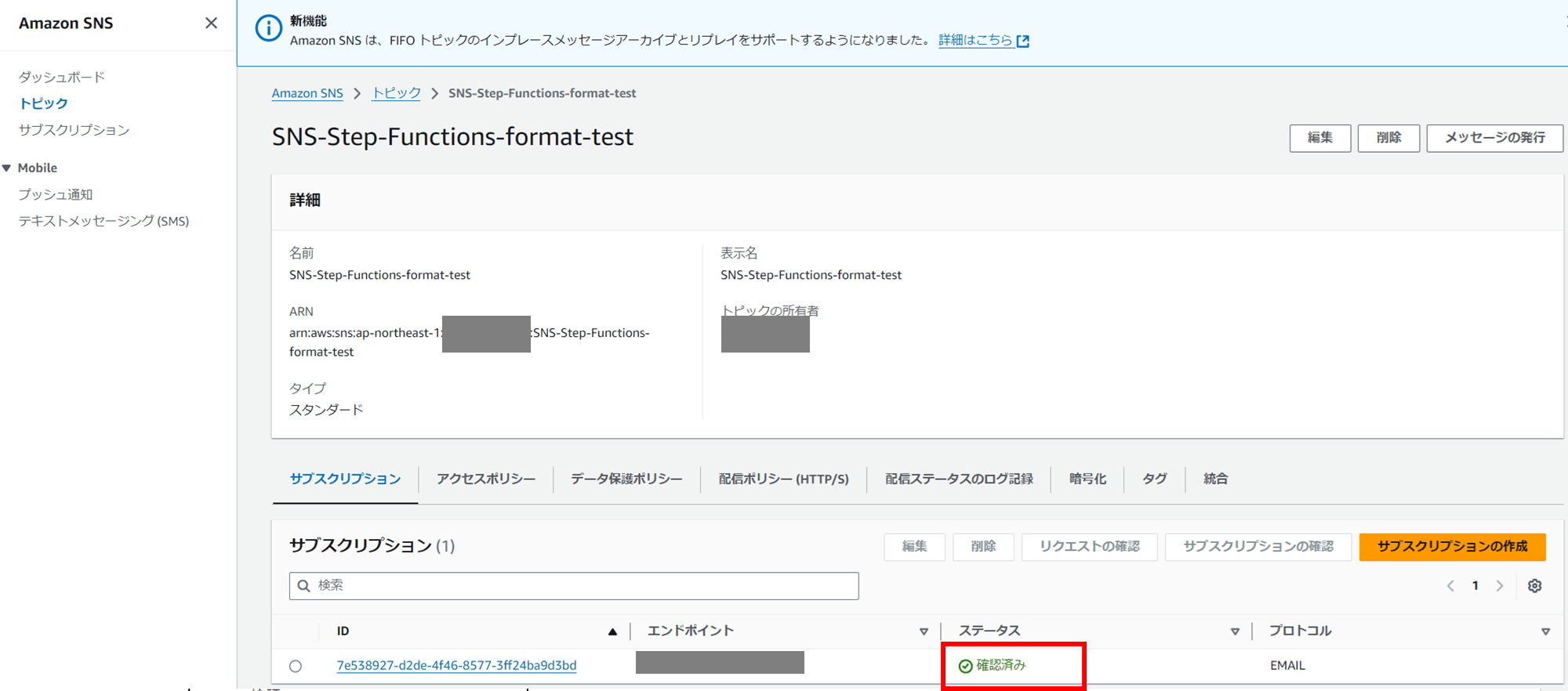Click サブスクリプションの確認 button
The image size is (1568, 691).
[x=1258, y=547]
